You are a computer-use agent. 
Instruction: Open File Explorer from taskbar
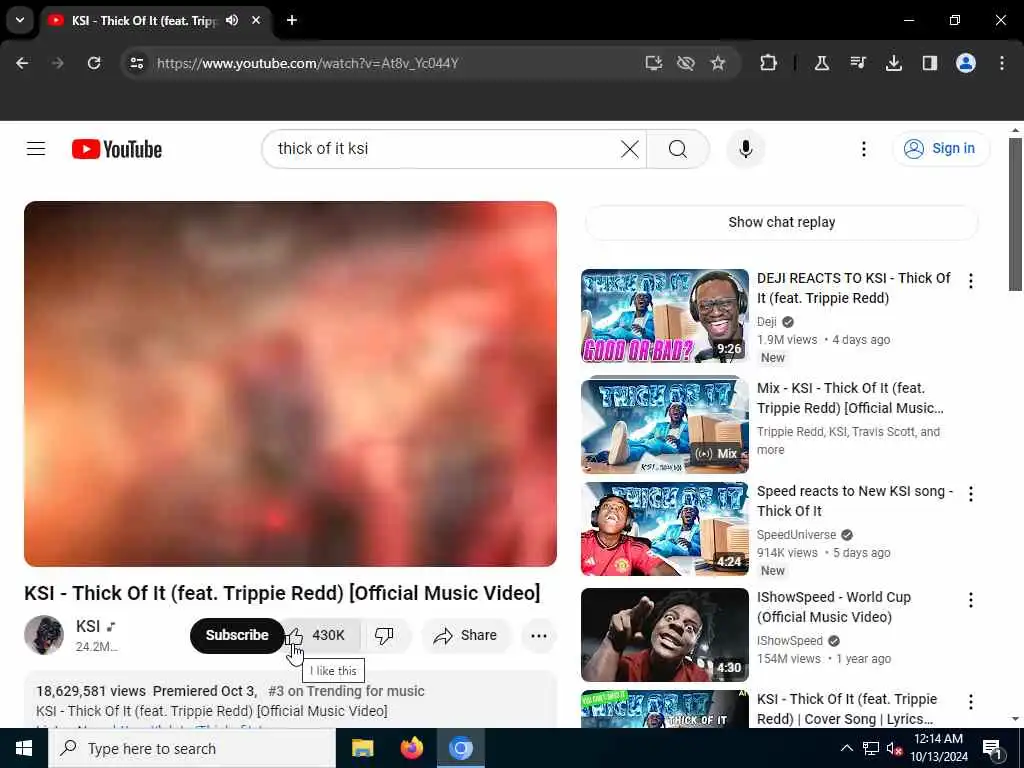pos(362,748)
